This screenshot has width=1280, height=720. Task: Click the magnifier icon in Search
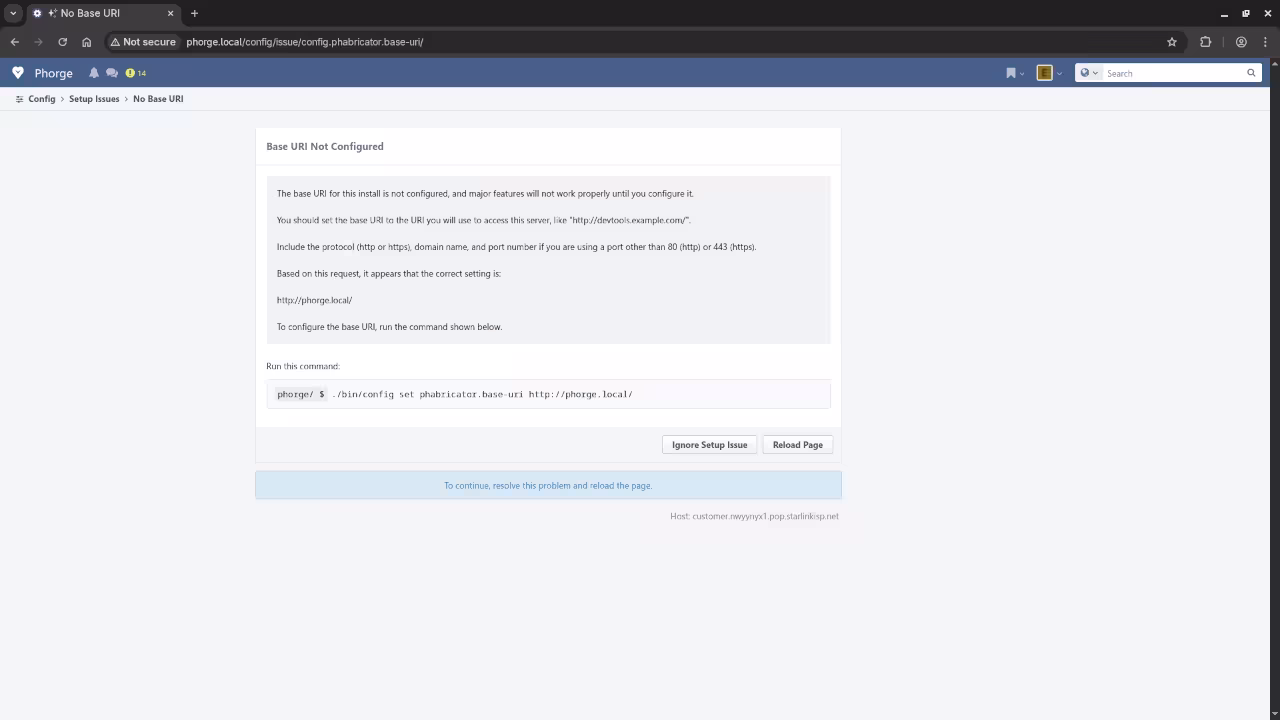point(1250,73)
